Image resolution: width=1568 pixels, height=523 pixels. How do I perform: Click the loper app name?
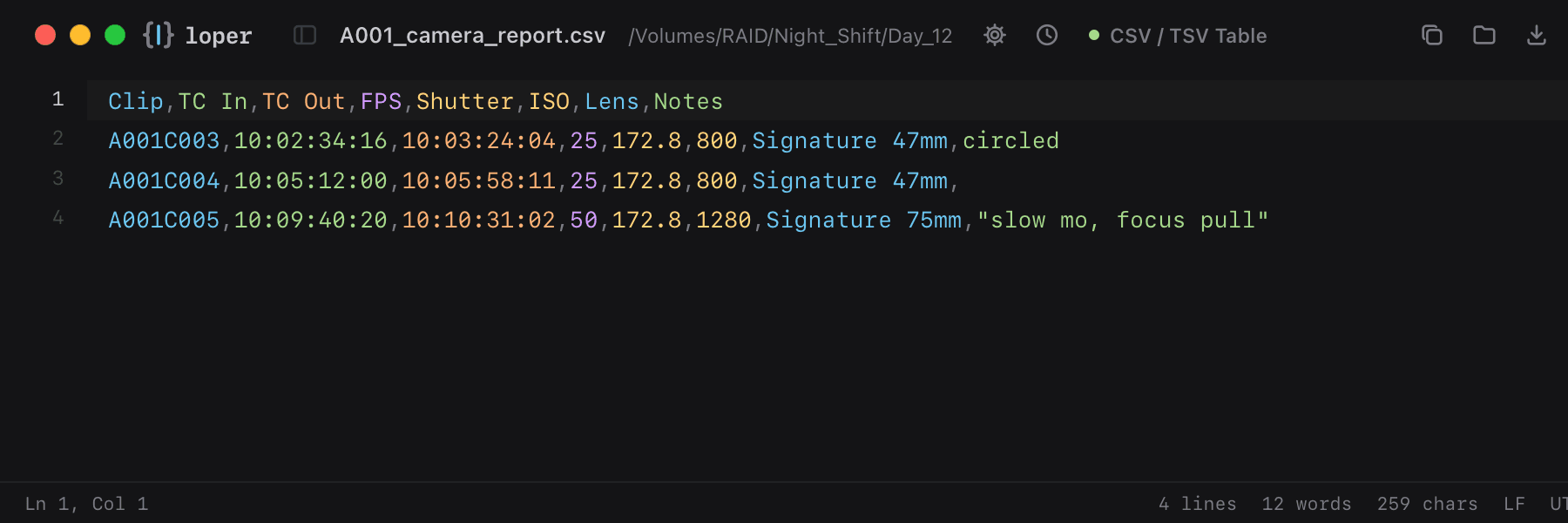point(219,36)
